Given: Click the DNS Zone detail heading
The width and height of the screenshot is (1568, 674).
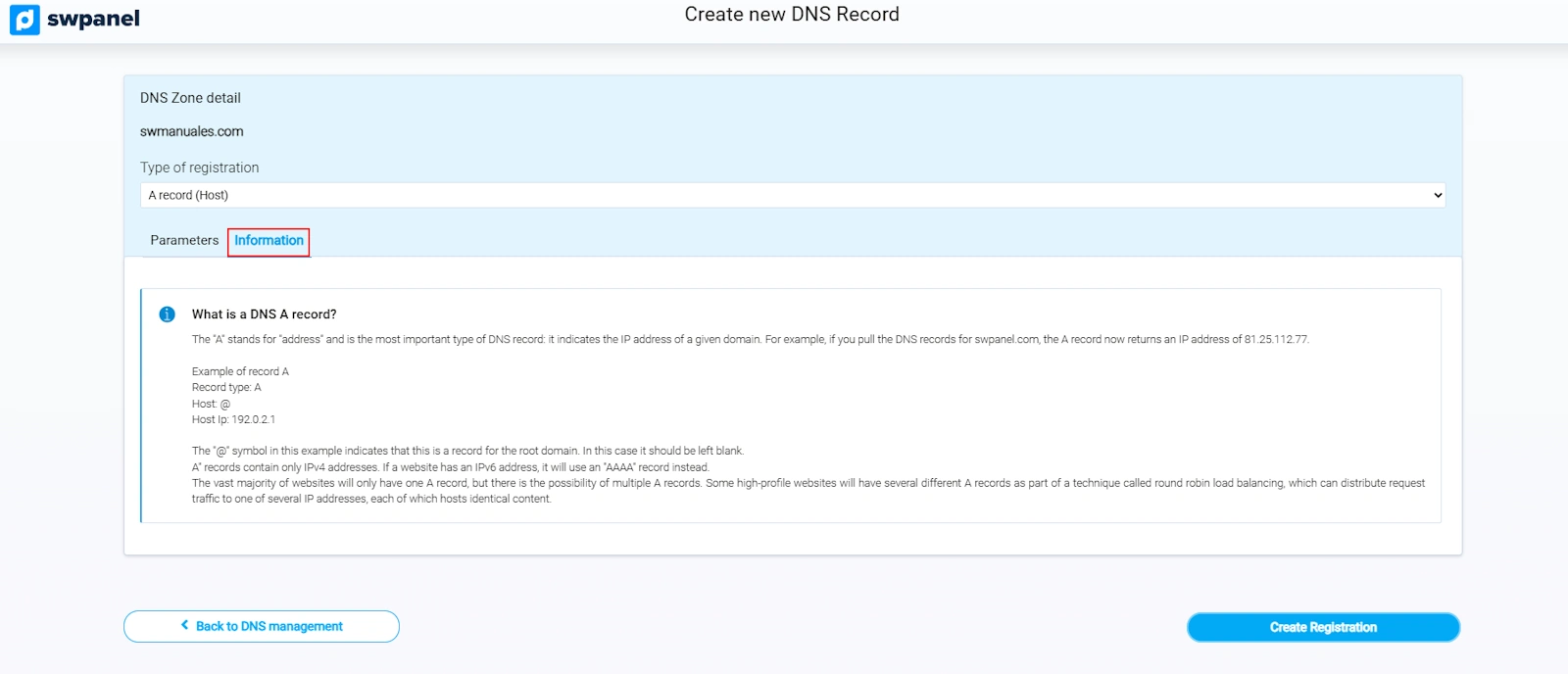Looking at the screenshot, I should coord(190,98).
